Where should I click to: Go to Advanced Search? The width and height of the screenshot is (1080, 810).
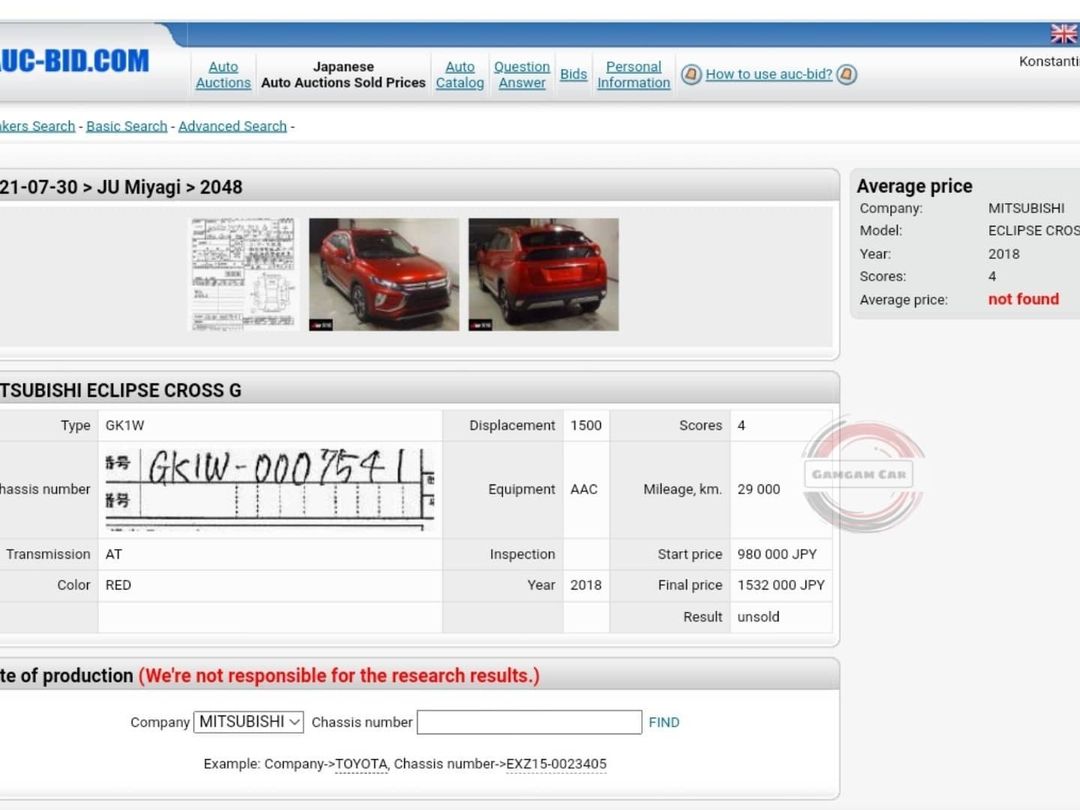[232, 126]
